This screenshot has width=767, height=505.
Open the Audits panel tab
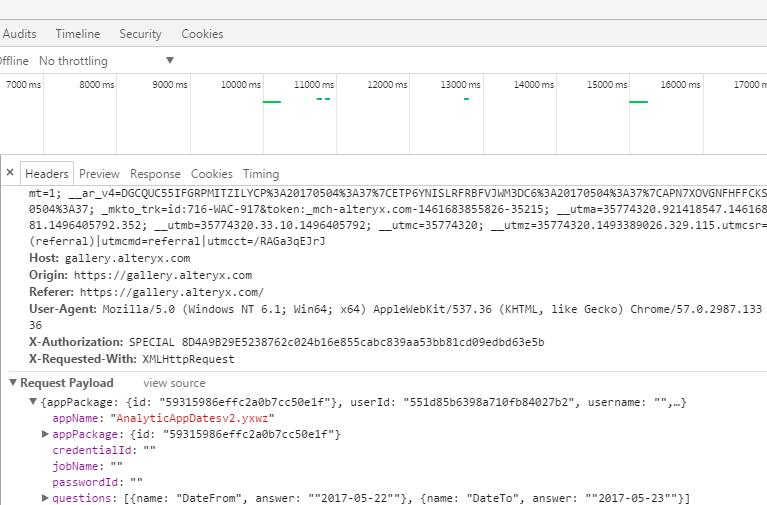point(19,34)
